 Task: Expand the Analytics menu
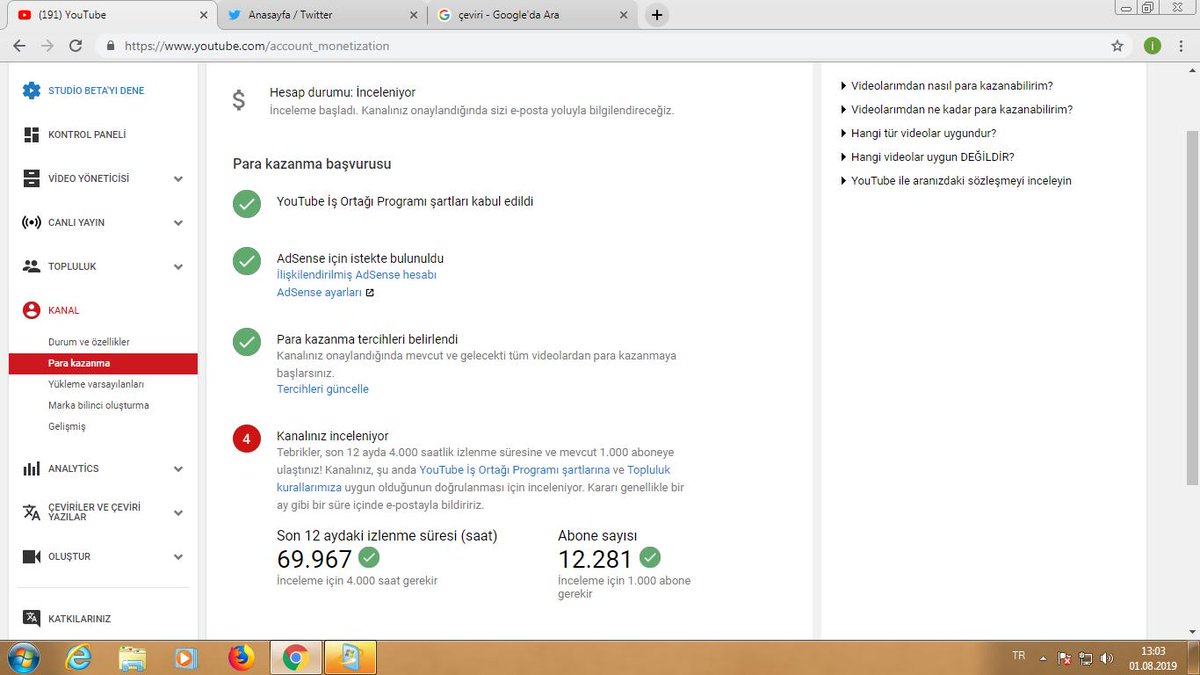178,469
